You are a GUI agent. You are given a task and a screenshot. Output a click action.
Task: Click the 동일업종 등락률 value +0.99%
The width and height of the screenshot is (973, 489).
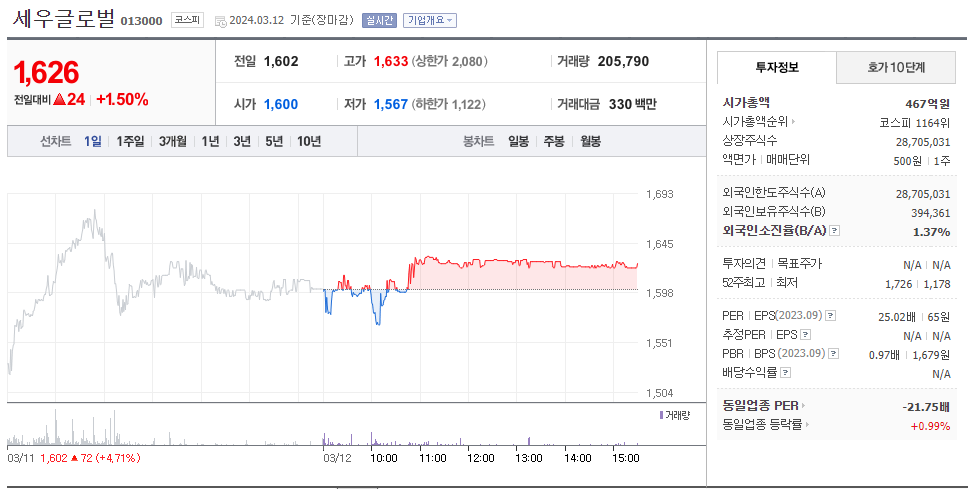(x=930, y=426)
